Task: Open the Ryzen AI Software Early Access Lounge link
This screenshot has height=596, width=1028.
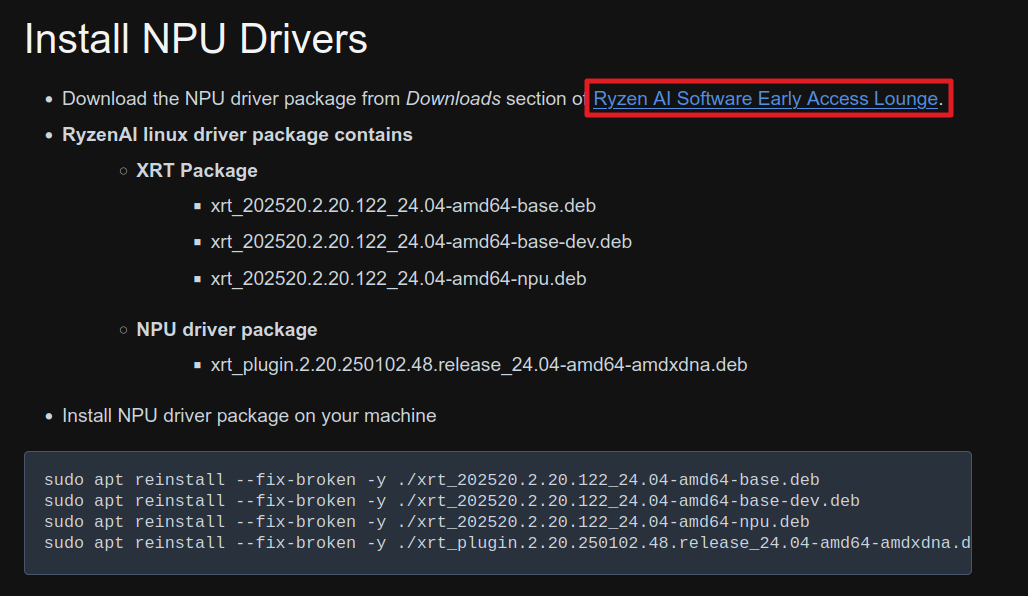Action: coord(765,99)
